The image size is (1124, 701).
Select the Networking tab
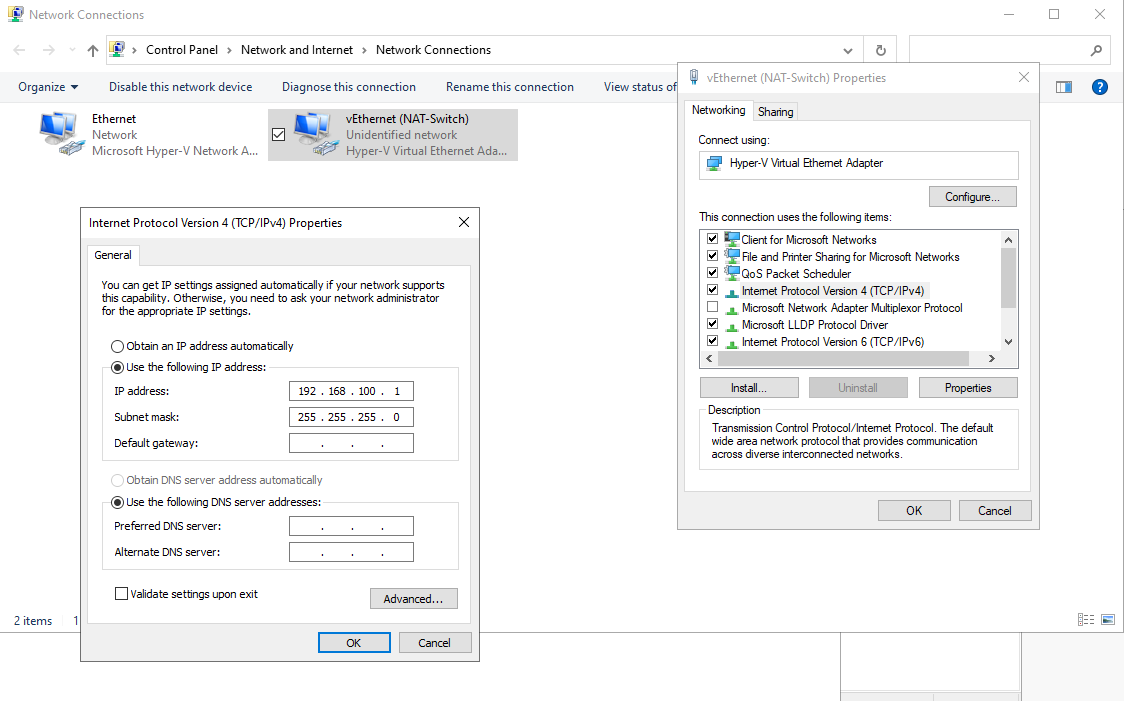tap(718, 110)
